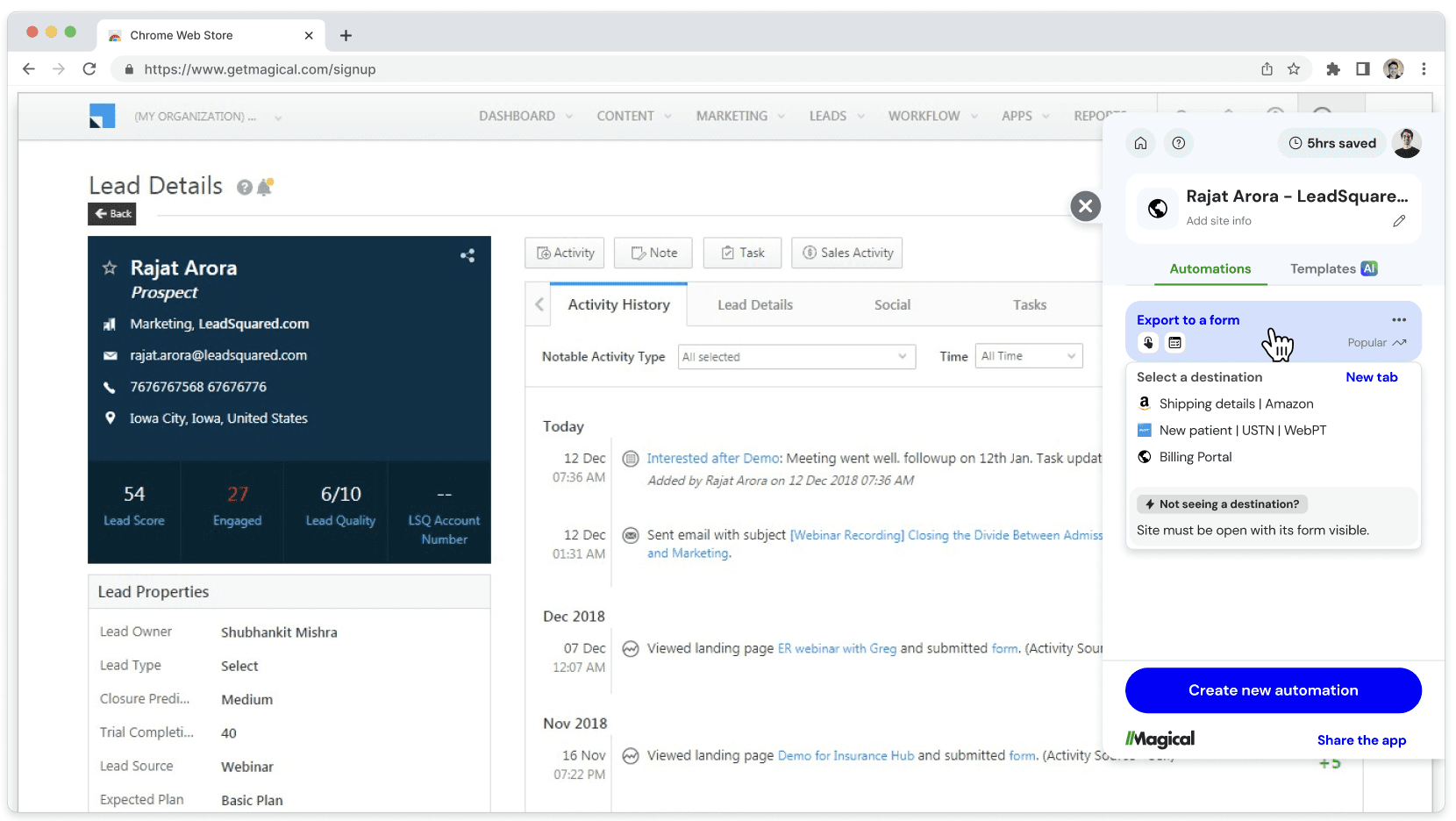
Task: Click the browser share icon in address bar
Action: (x=1267, y=69)
